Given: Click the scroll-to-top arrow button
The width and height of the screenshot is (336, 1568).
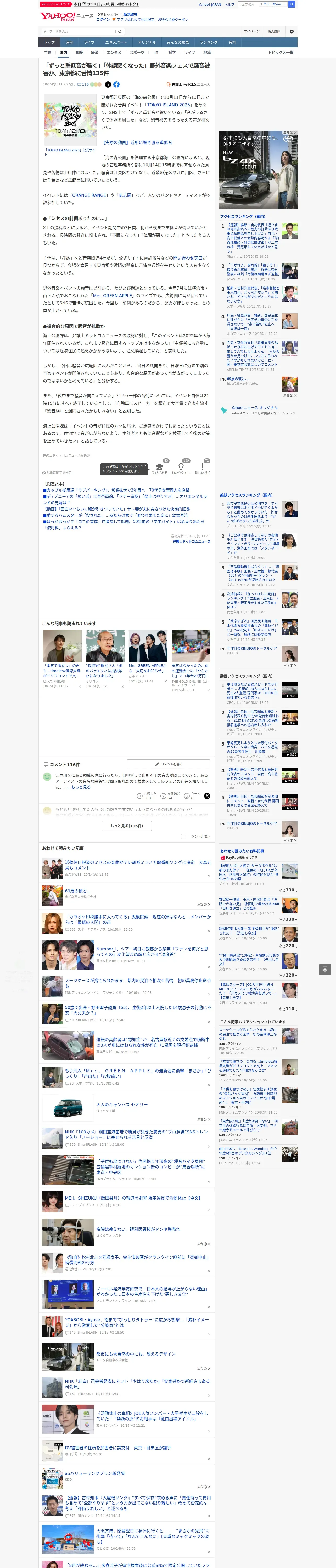Looking at the screenshot, I should click(x=325, y=969).
